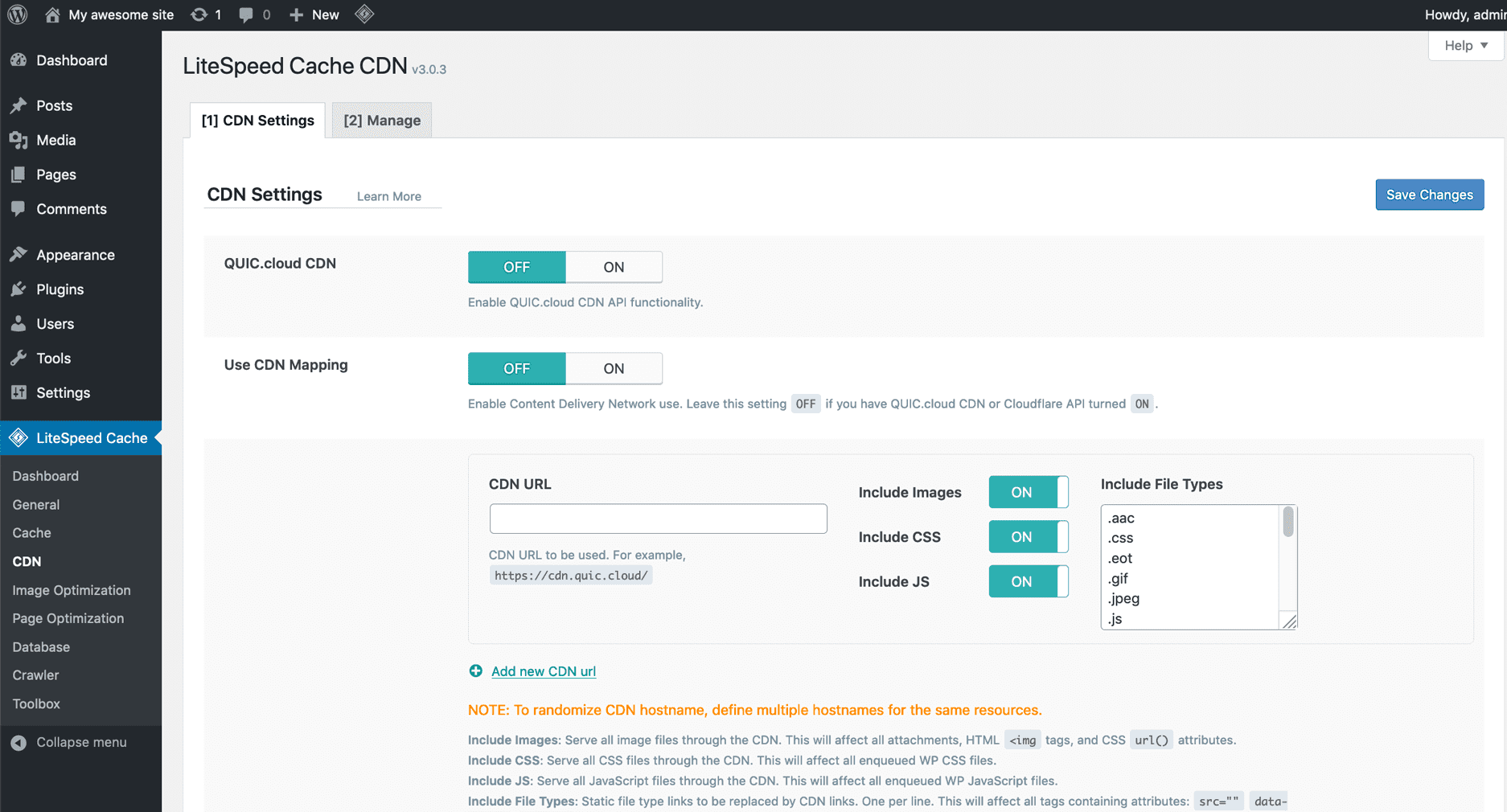
Task: Click the Save Changes button
Action: [x=1429, y=195]
